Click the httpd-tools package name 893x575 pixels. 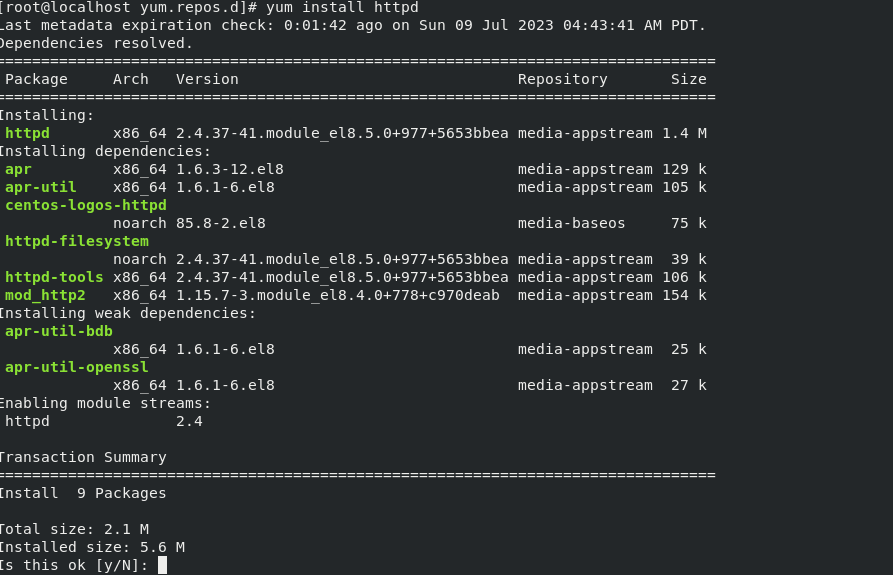54,277
